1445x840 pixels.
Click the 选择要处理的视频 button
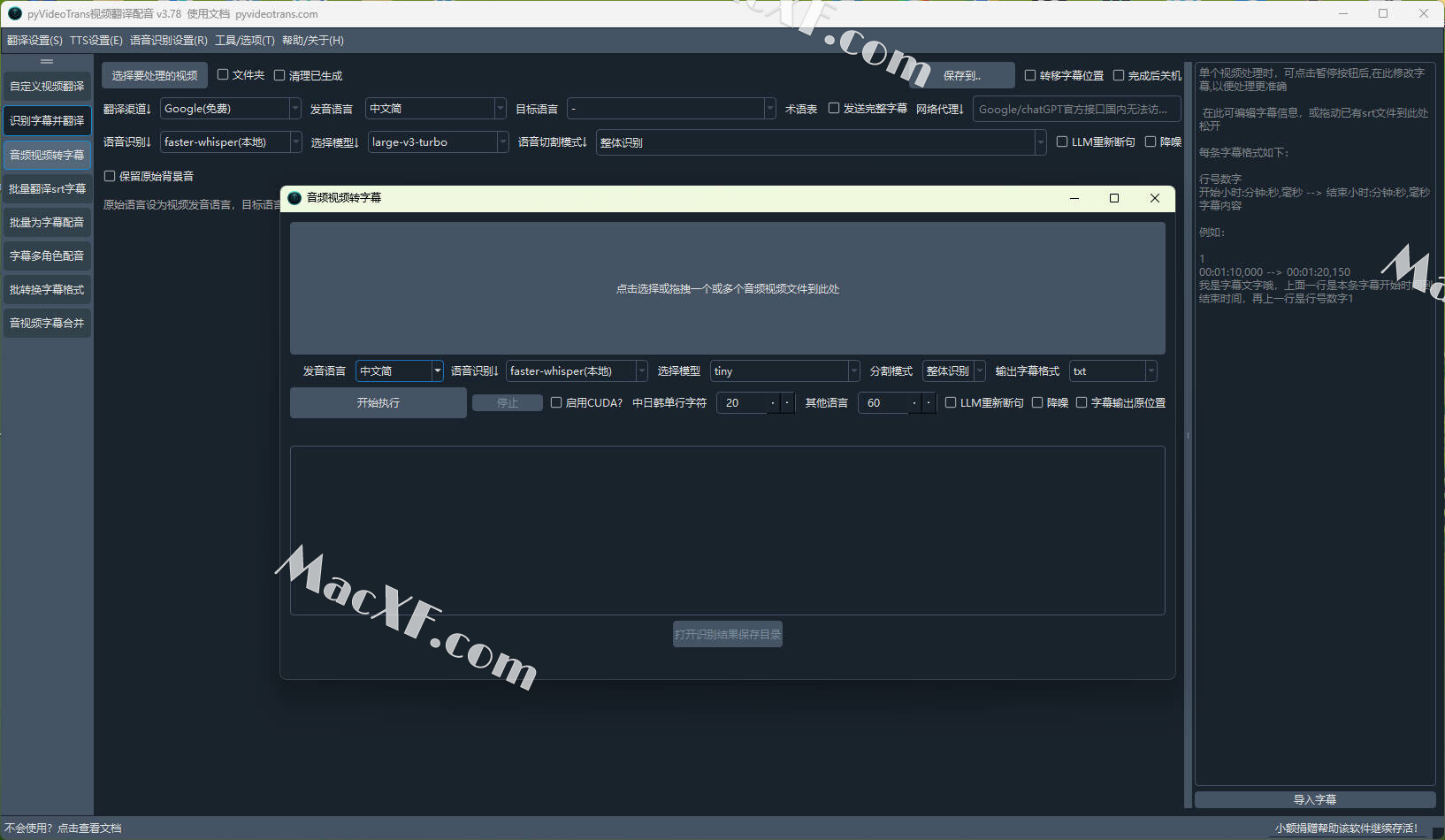click(155, 75)
